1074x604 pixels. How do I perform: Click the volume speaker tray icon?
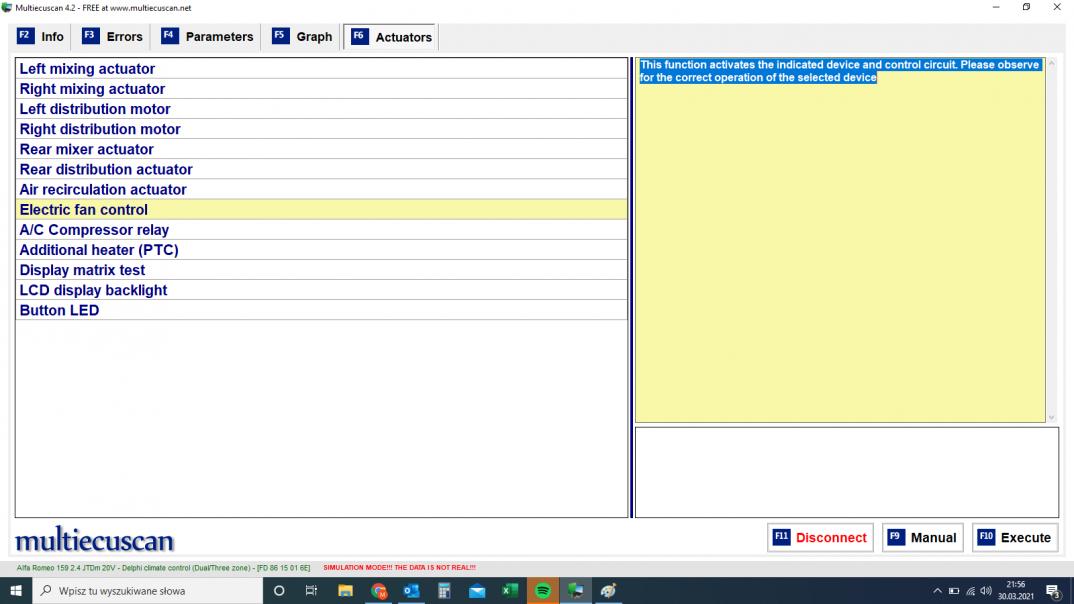pyautogui.click(x=986, y=591)
